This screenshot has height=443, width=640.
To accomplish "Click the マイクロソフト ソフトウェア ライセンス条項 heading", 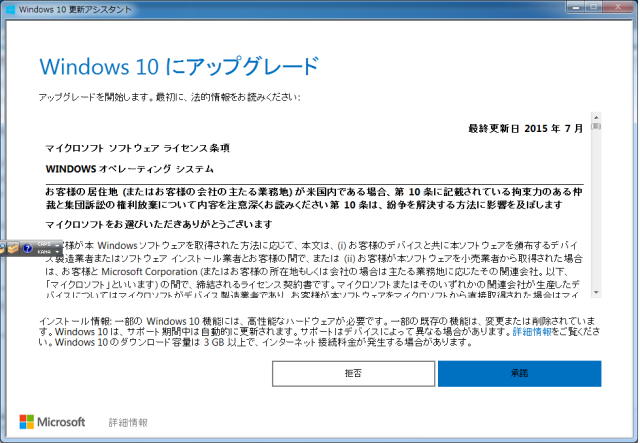I will (x=138, y=148).
